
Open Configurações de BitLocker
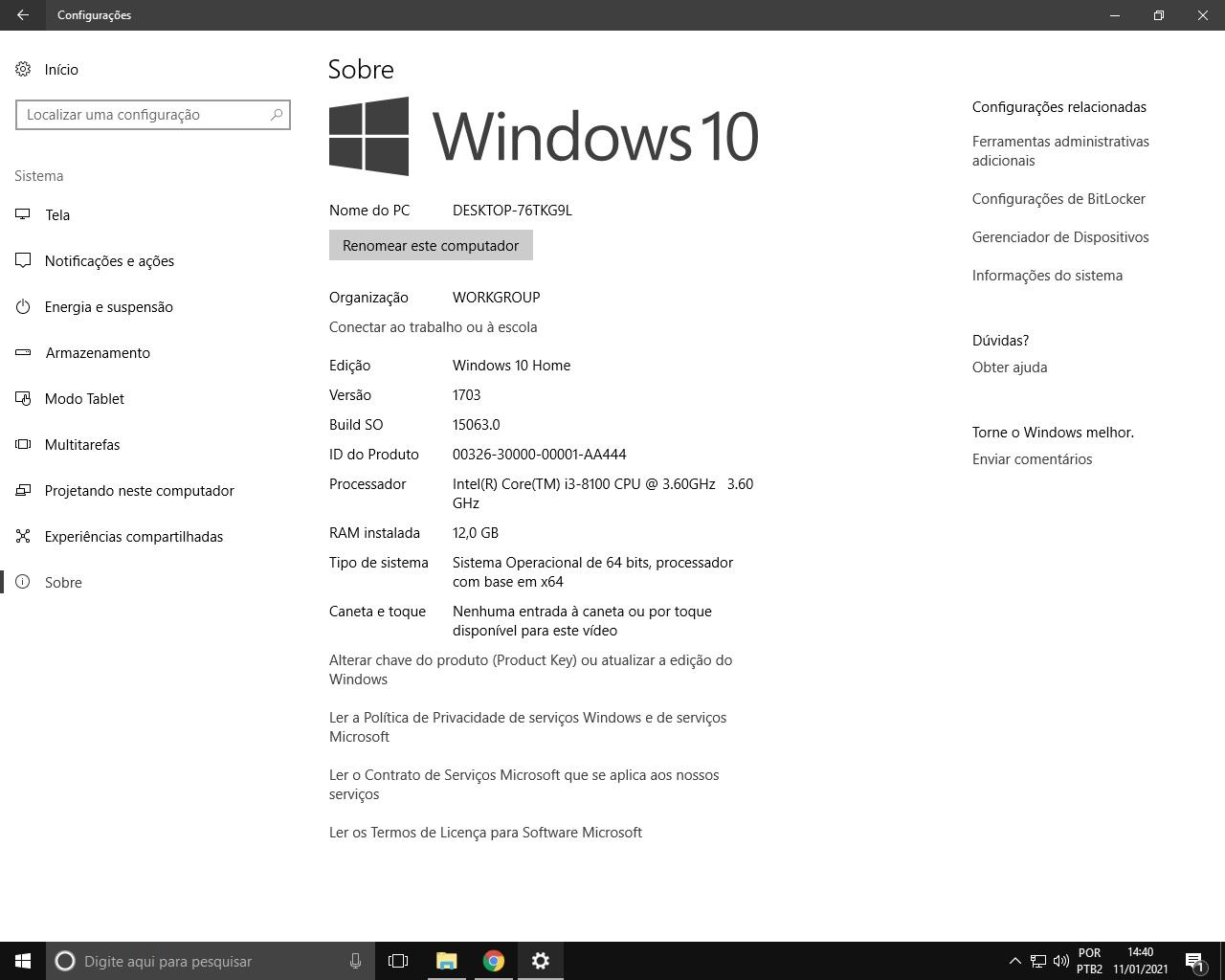click(x=1058, y=199)
